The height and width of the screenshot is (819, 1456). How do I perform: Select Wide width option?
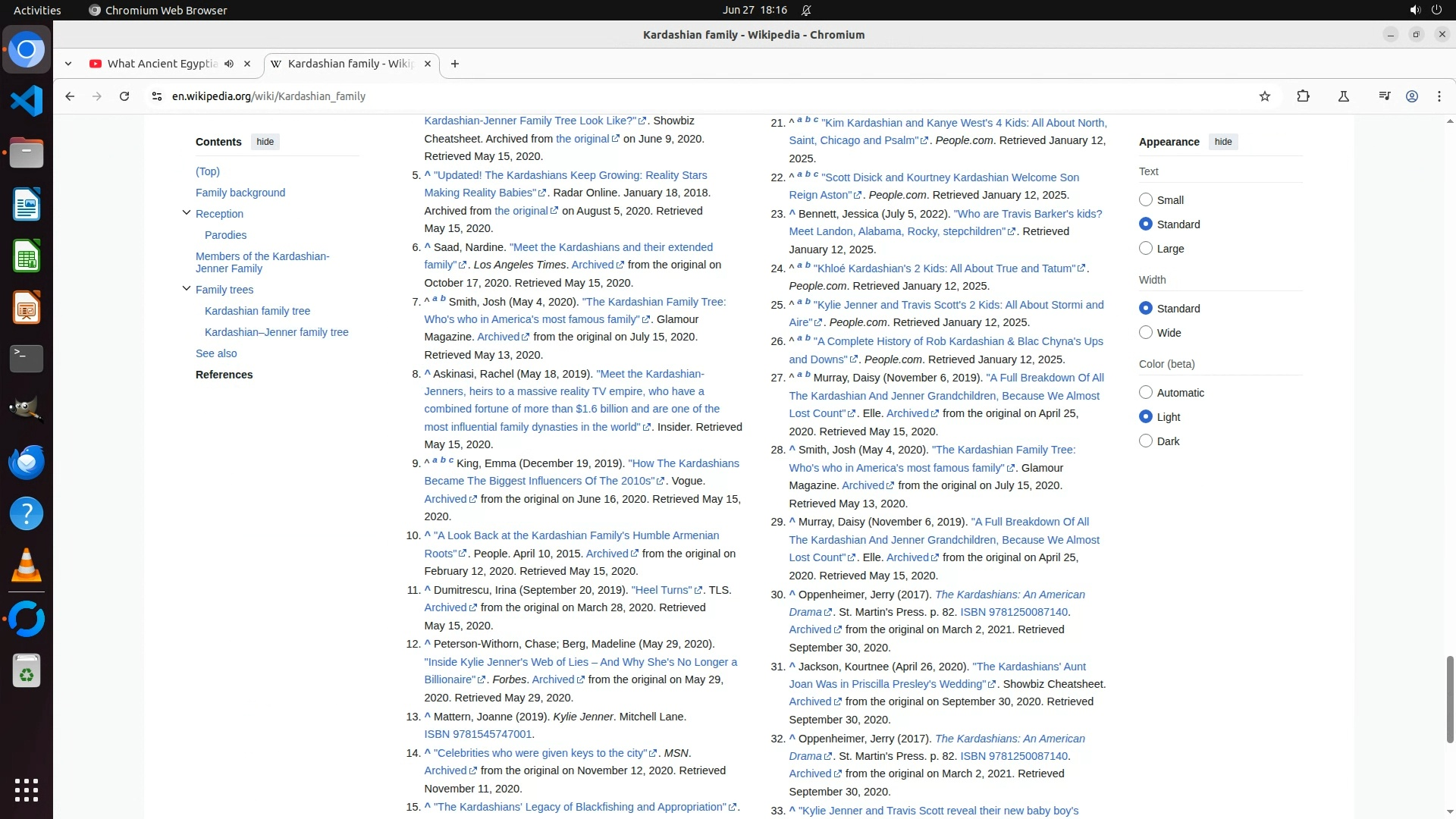[1146, 333]
